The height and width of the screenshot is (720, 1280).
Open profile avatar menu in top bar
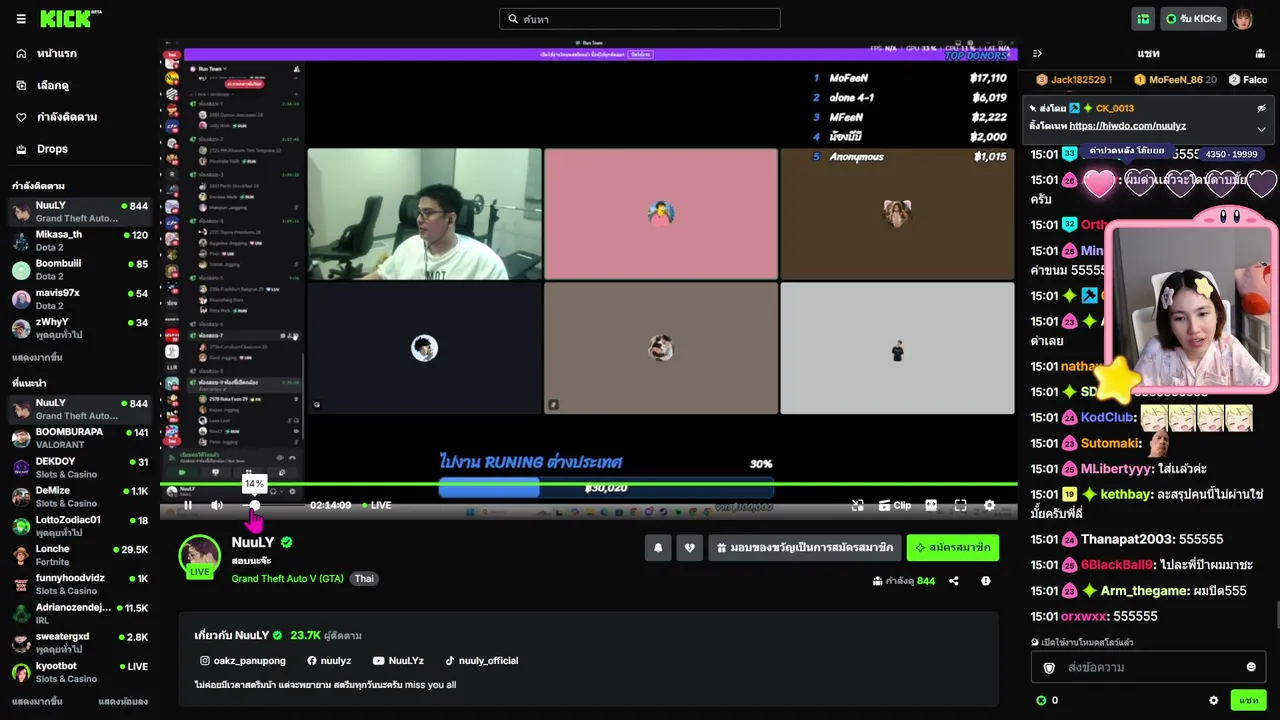pyautogui.click(x=1242, y=19)
